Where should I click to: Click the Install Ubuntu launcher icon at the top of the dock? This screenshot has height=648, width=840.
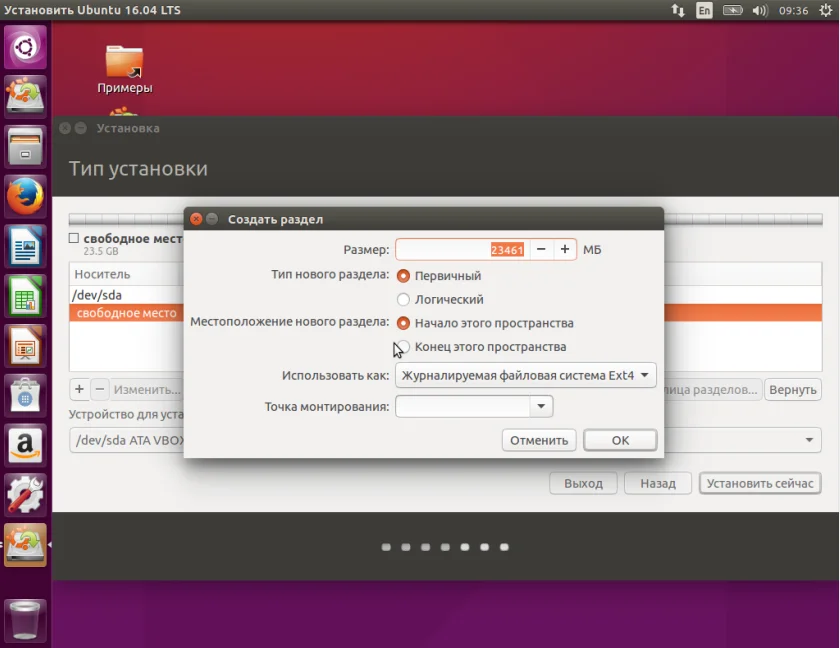coord(25,97)
